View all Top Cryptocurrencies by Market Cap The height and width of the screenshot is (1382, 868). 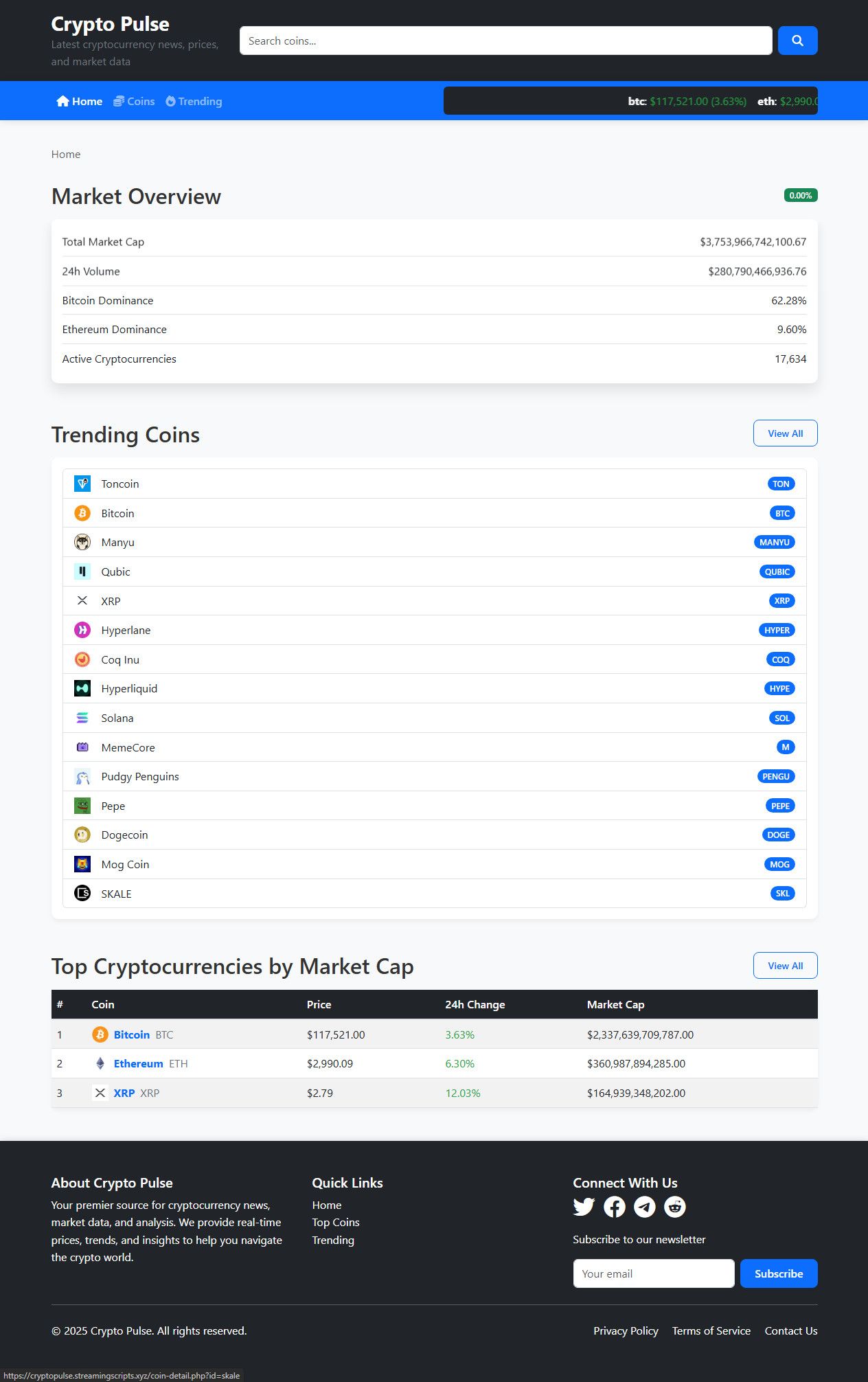(x=785, y=966)
